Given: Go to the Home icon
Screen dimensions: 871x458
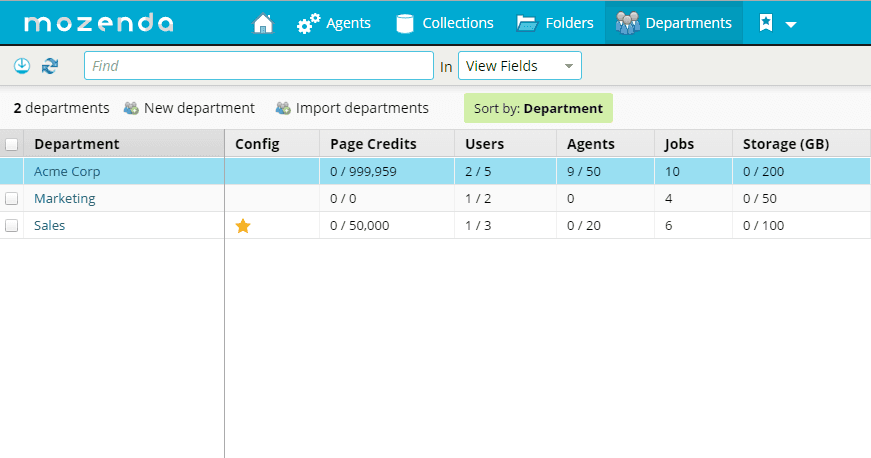Looking at the screenshot, I should pos(263,23).
